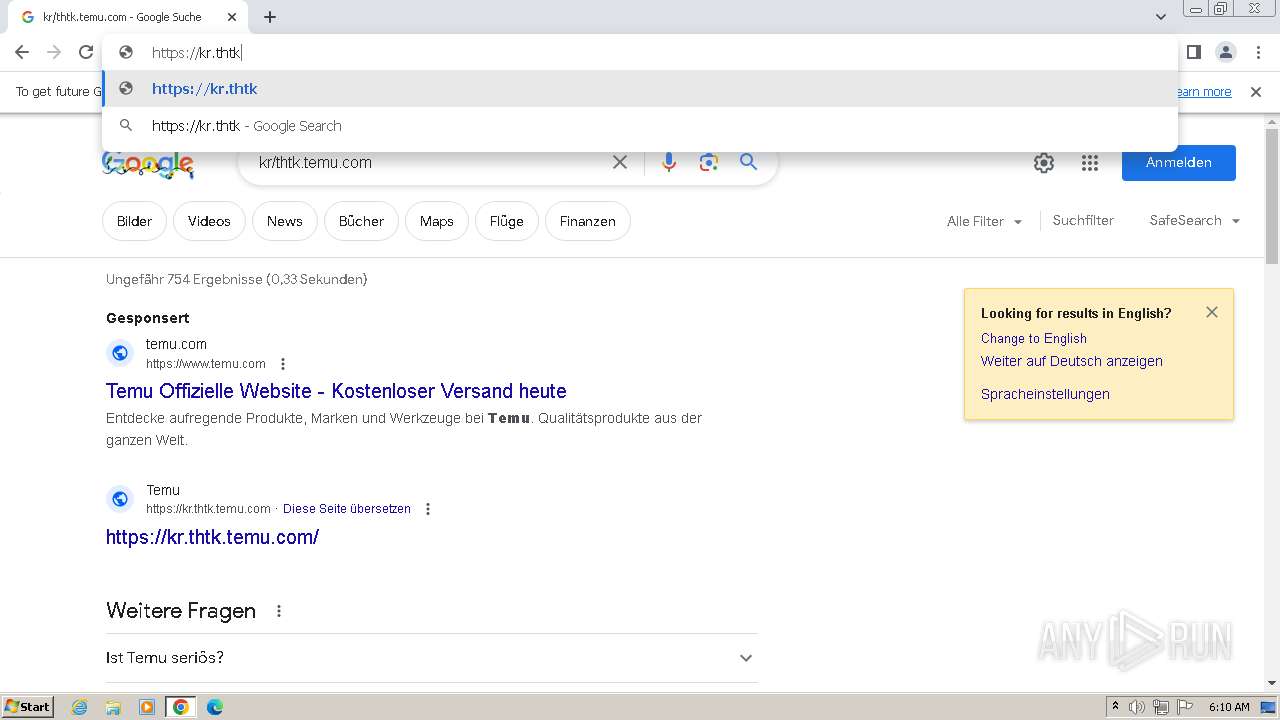
Task: Open the Learn more link in info bar
Action: coord(1204,92)
